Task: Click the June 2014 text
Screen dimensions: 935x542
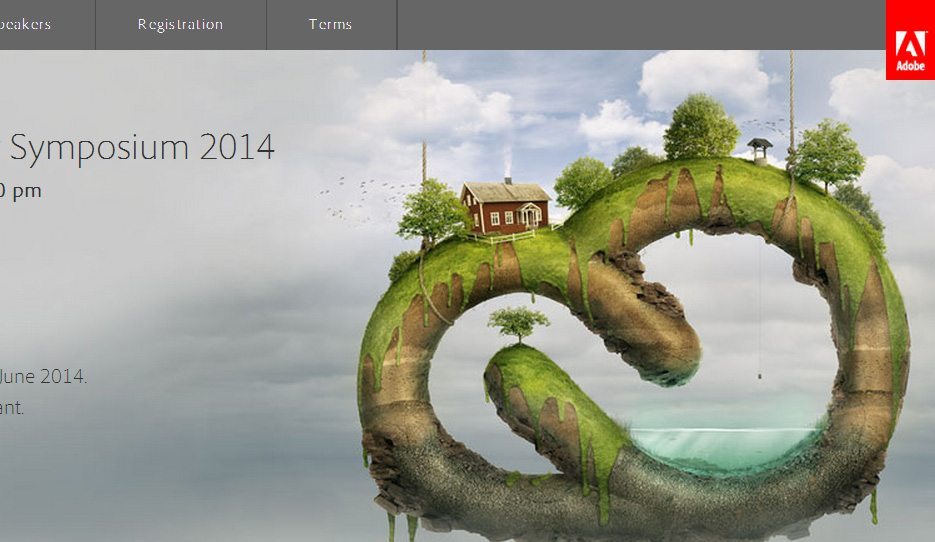Action: pos(43,376)
